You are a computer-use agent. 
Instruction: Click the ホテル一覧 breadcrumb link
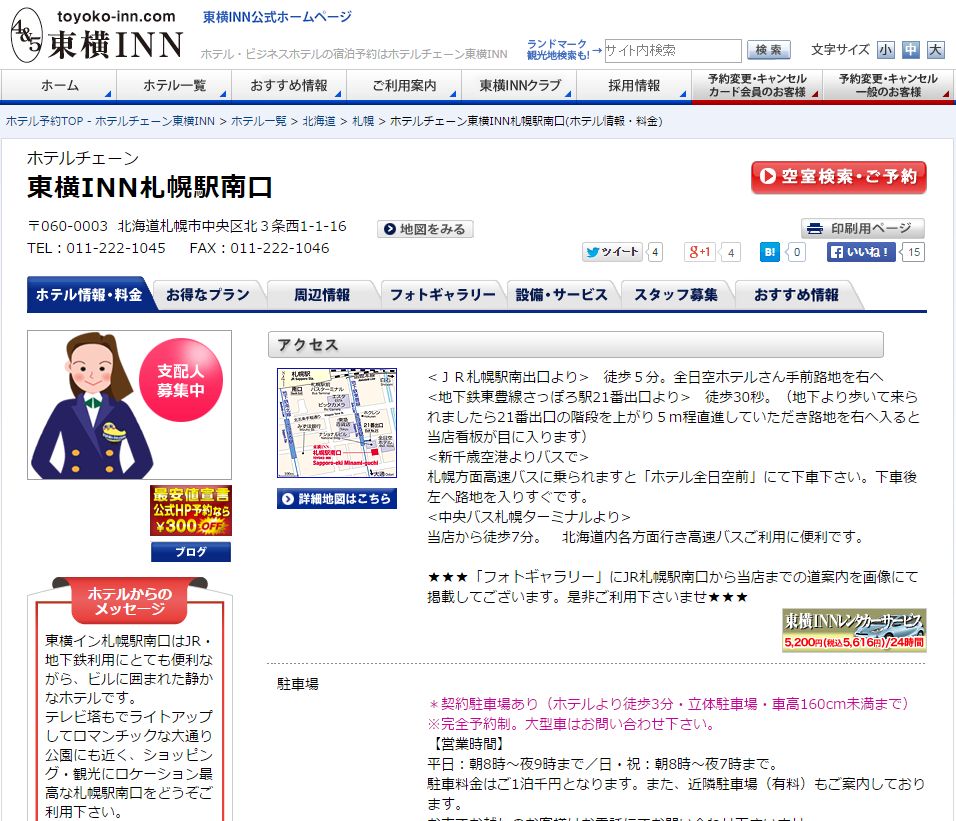click(x=259, y=121)
